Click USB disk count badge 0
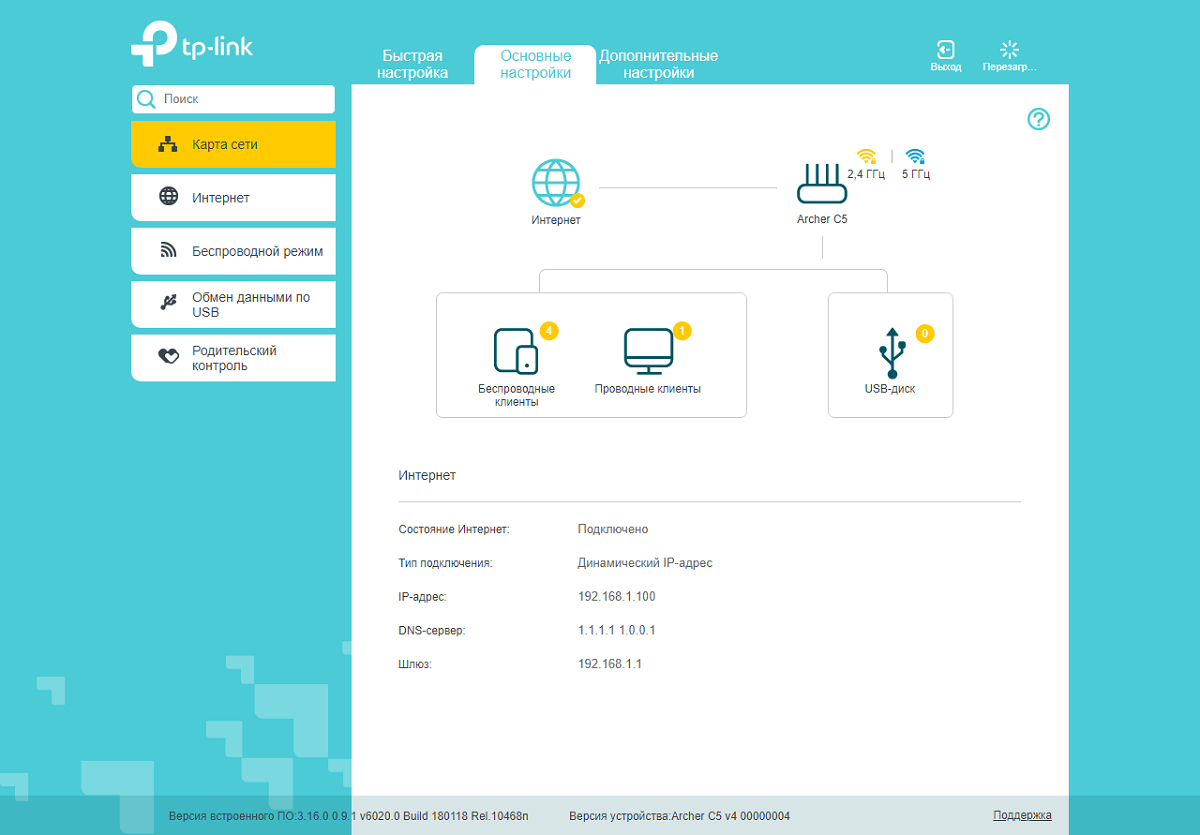This screenshot has height=835, width=1200. [x=925, y=333]
